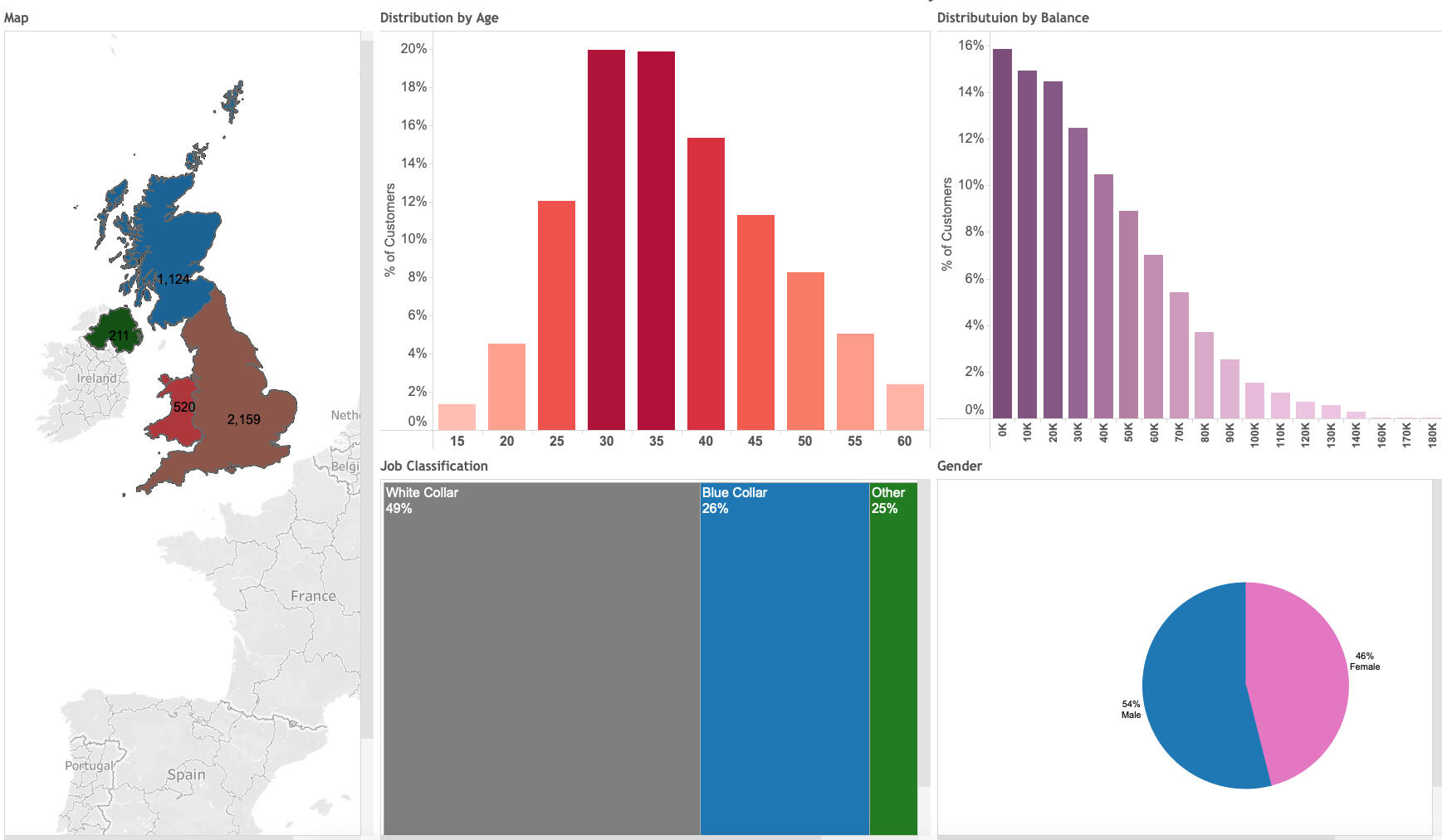Click the age 35 bar
The height and width of the screenshot is (840, 1442).
click(656, 240)
